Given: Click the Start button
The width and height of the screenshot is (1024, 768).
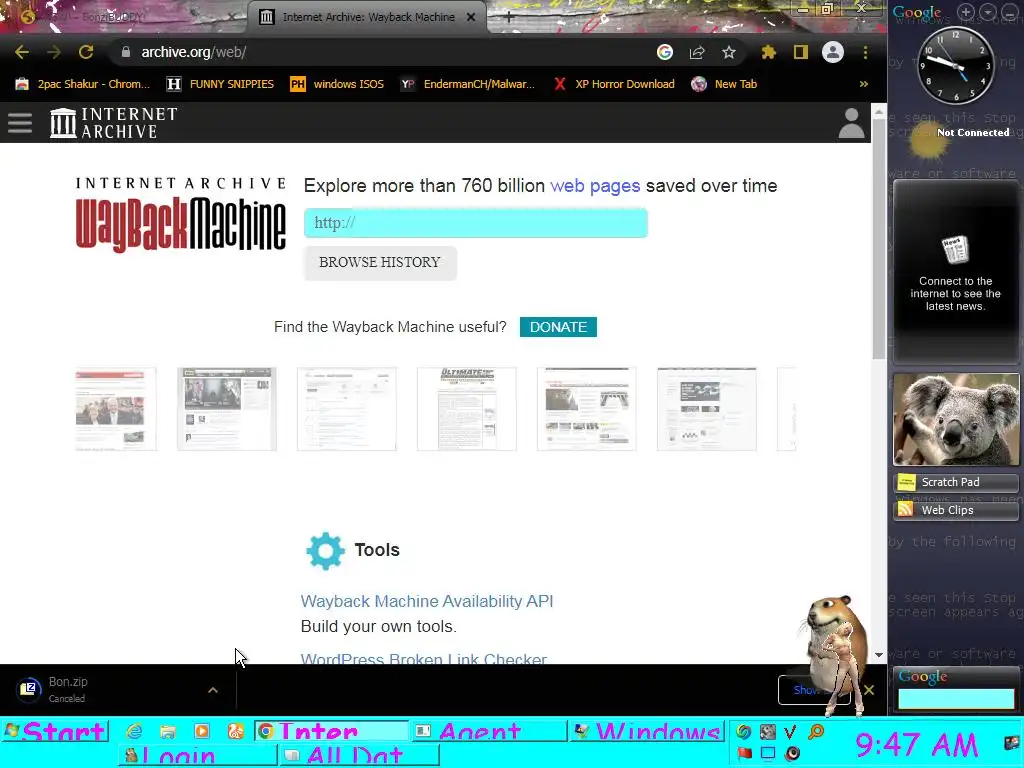Looking at the screenshot, I should (56, 731).
